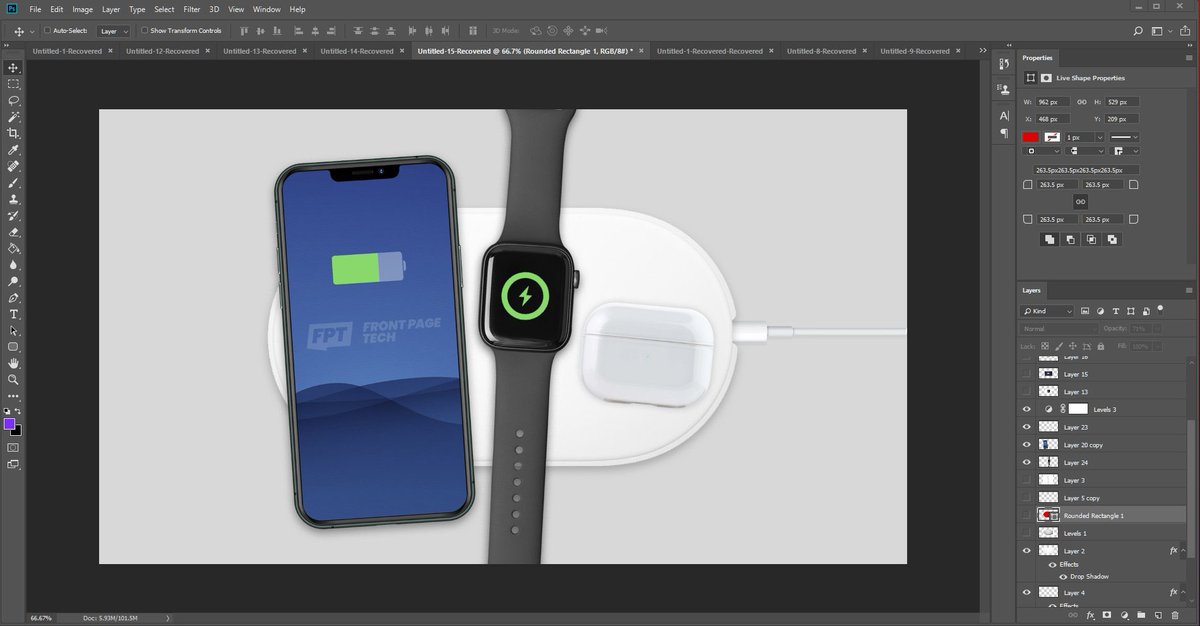Click the Subtract Front Shape icon
The height and width of the screenshot is (626, 1200).
(1070, 239)
